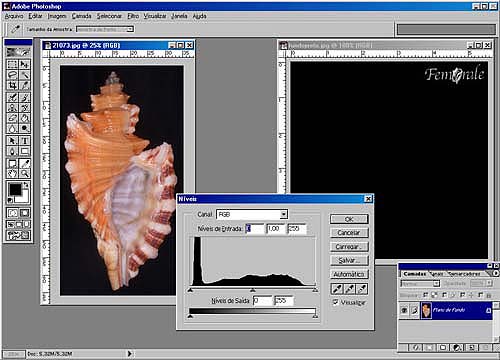The height and width of the screenshot is (360, 500).
Task: Click the swap foreground/background colors arrow
Action: (26, 185)
